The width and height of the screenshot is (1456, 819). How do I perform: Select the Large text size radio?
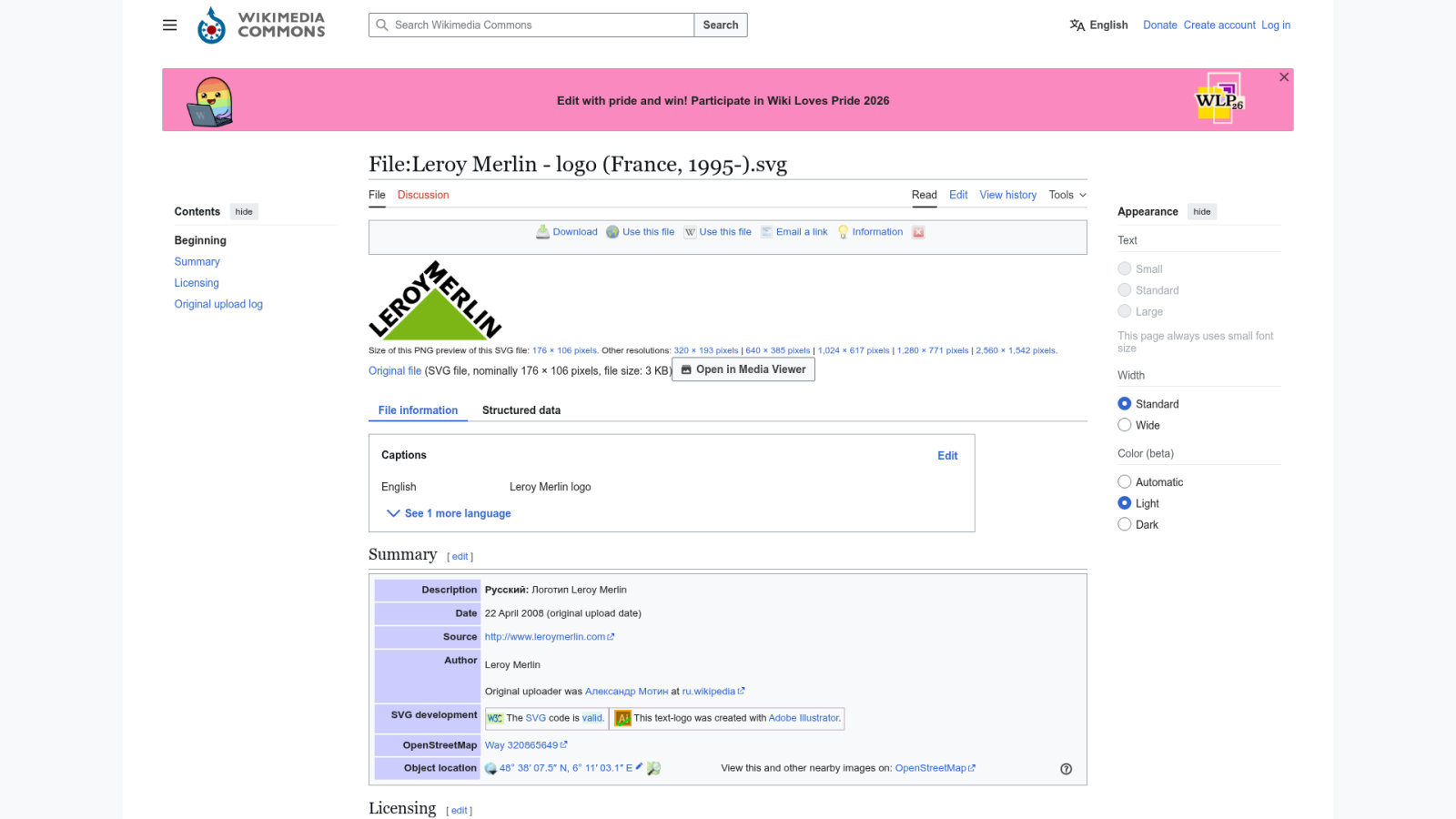point(1124,311)
